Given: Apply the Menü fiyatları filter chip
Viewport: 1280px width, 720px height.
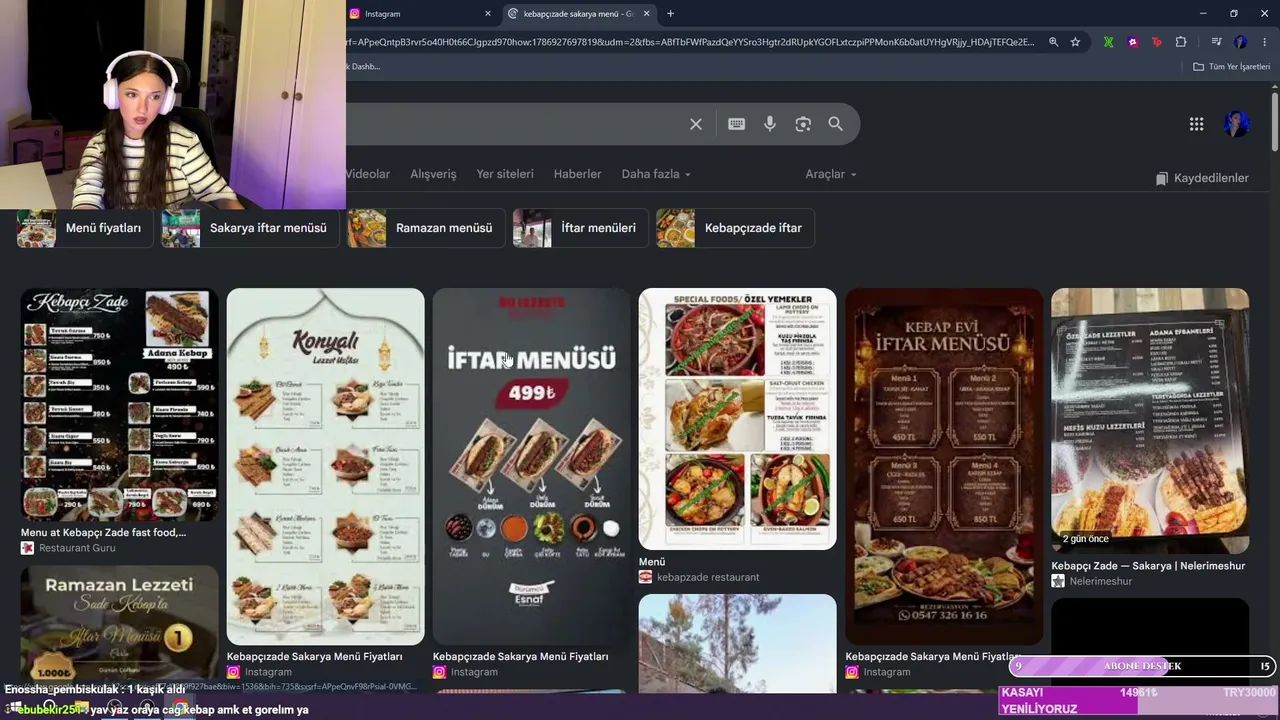Looking at the screenshot, I should click(x=86, y=228).
